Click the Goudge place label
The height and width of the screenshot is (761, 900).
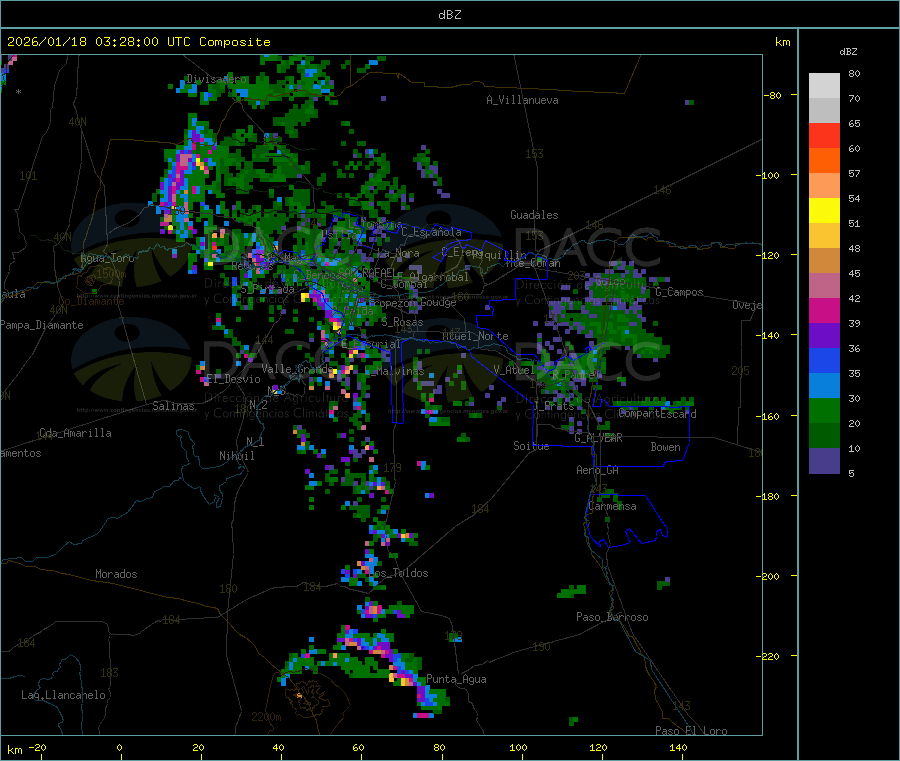point(438,302)
